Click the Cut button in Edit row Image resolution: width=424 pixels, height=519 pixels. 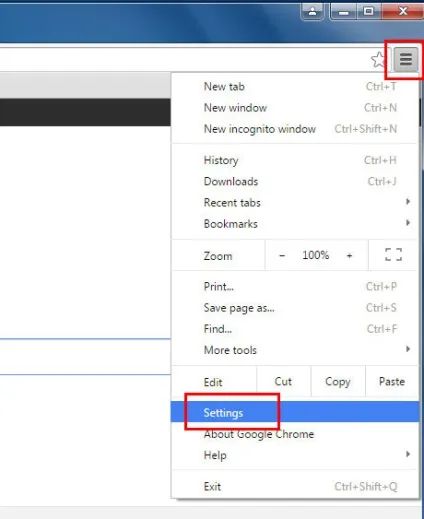click(x=284, y=381)
